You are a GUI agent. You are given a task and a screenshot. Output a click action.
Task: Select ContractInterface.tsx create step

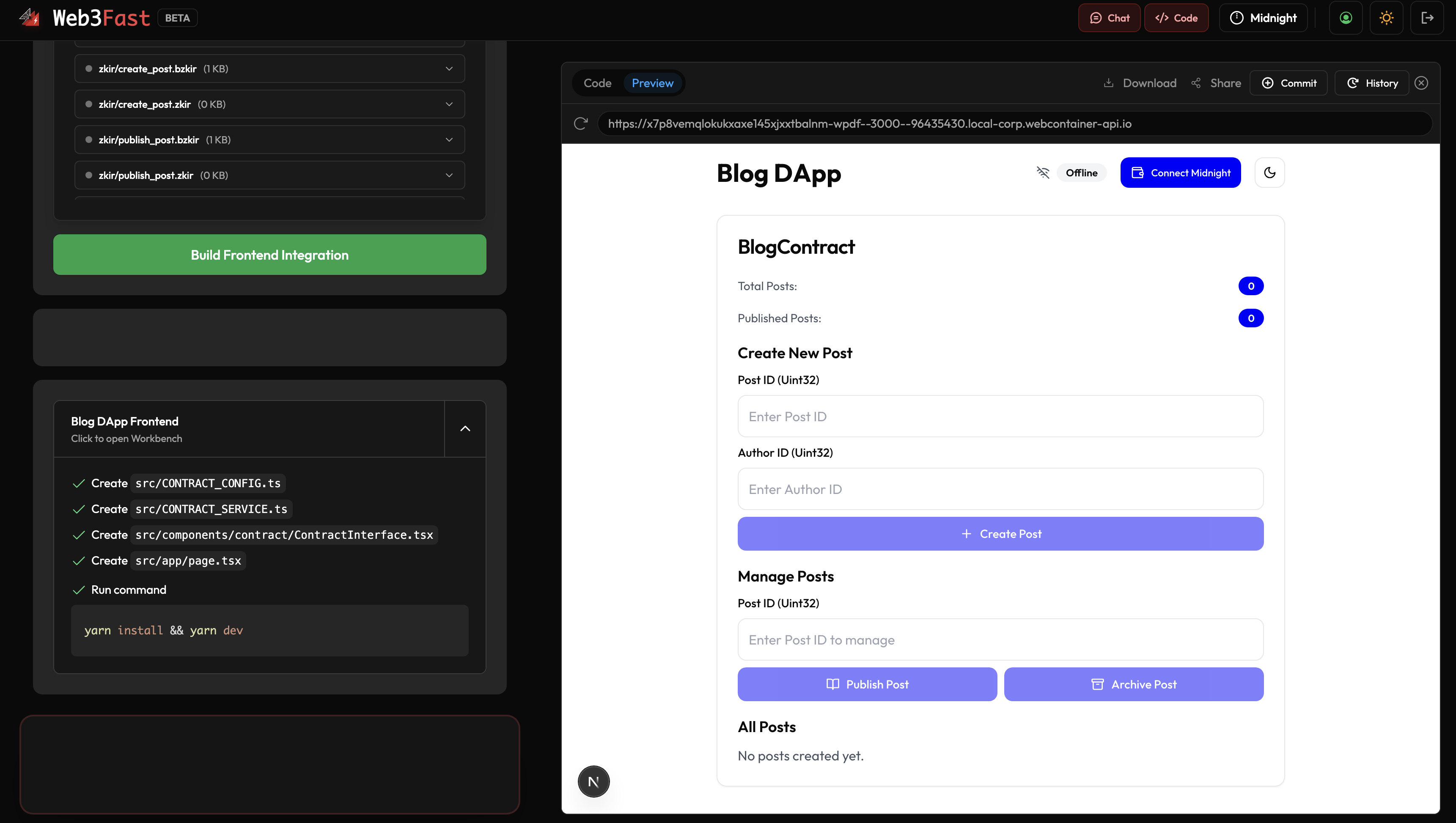284,535
